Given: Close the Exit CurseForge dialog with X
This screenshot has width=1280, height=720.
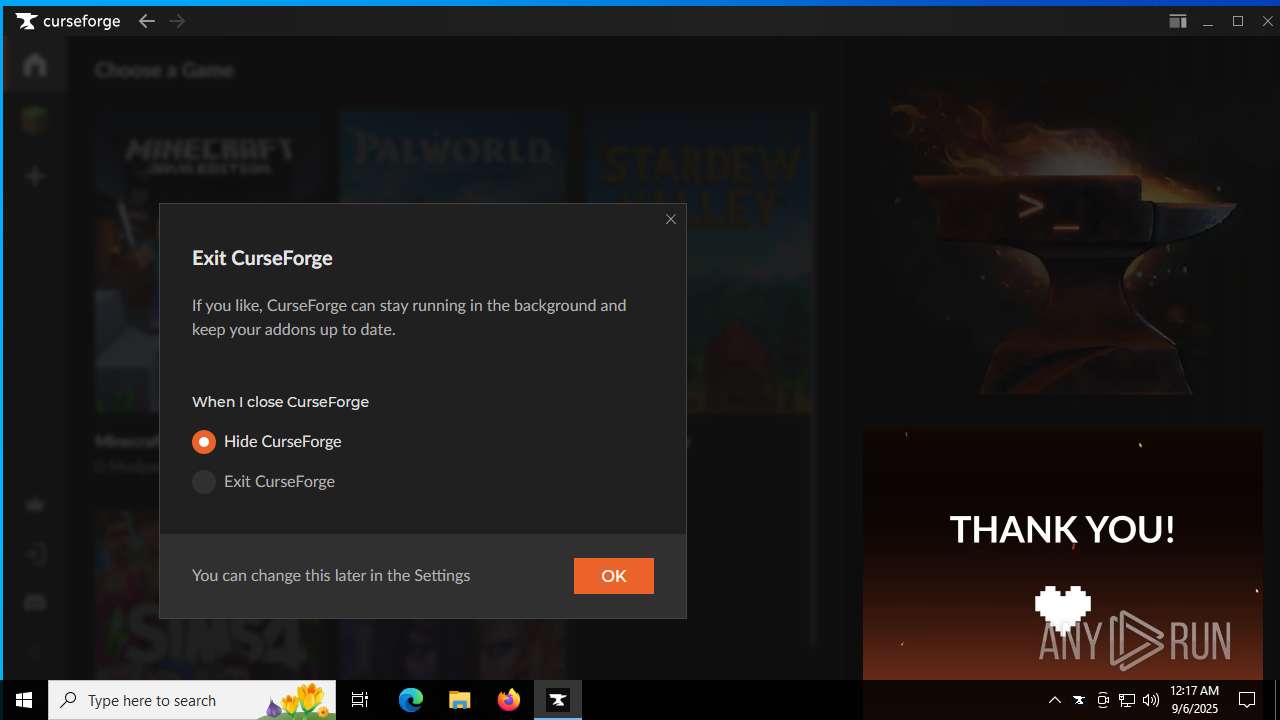Looking at the screenshot, I should pos(671,219).
